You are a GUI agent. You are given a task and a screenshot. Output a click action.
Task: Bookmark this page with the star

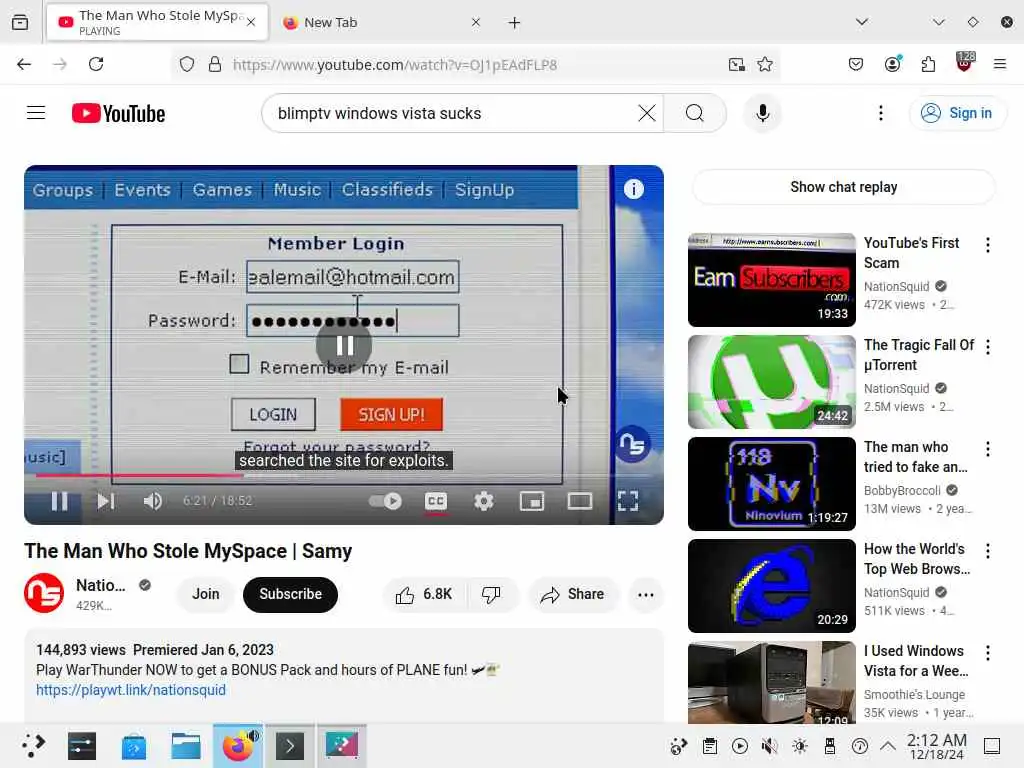[x=765, y=64]
